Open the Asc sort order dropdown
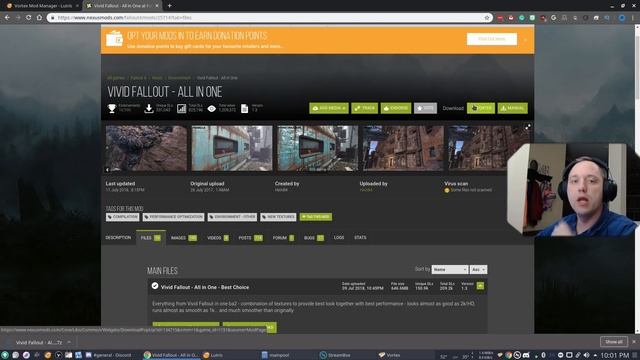This screenshot has height=360, width=640. (x=478, y=270)
